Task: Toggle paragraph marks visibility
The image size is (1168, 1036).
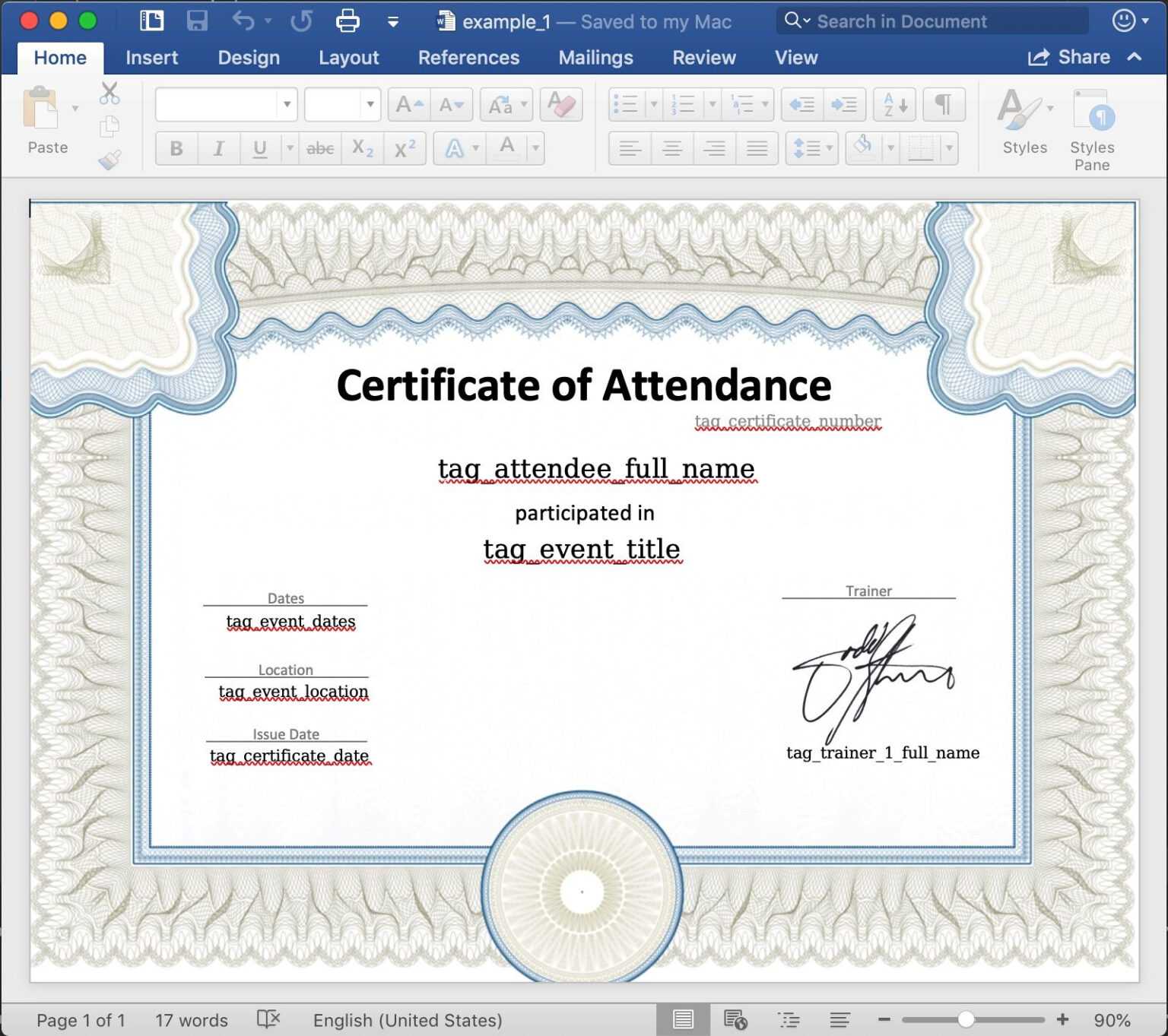Action: click(x=943, y=104)
